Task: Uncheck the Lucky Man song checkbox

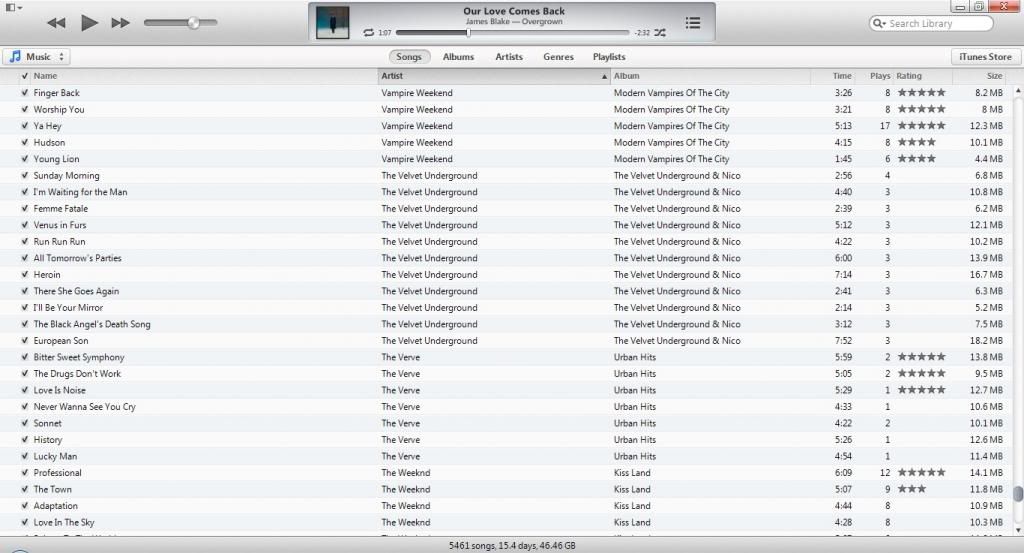Action: click(x=25, y=456)
